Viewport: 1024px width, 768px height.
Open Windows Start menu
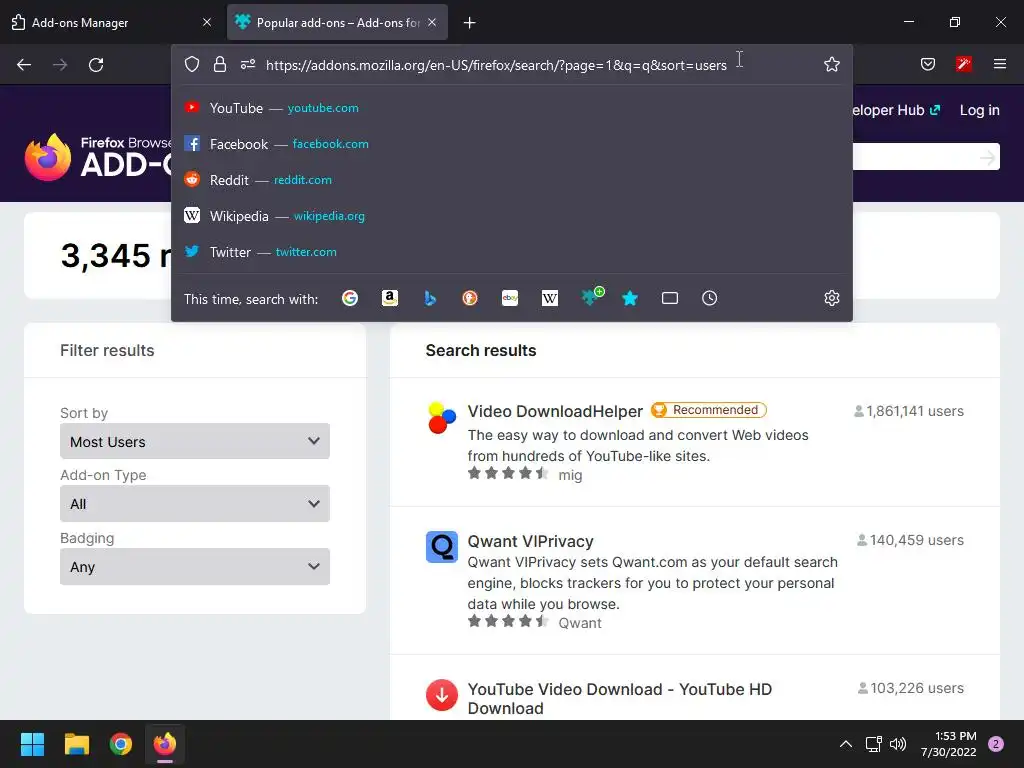coord(32,744)
